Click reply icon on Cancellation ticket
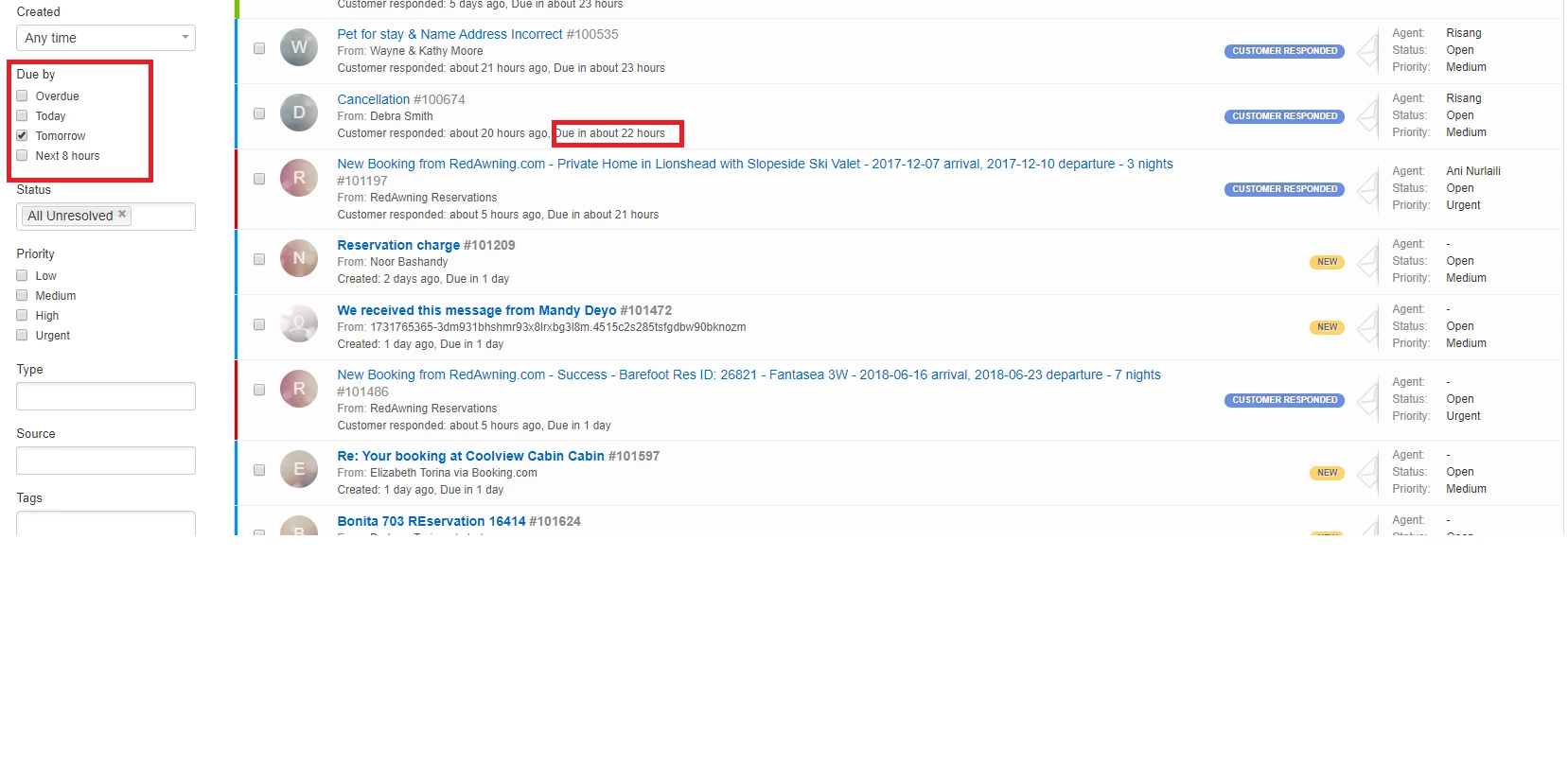This screenshot has width=1568, height=766. tap(1367, 115)
